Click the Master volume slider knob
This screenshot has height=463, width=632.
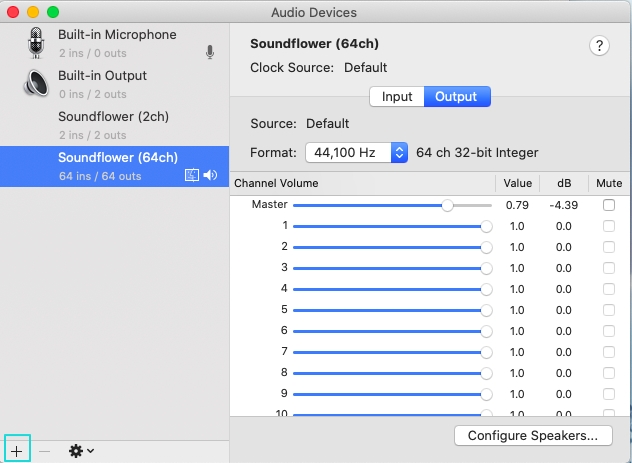pos(447,206)
